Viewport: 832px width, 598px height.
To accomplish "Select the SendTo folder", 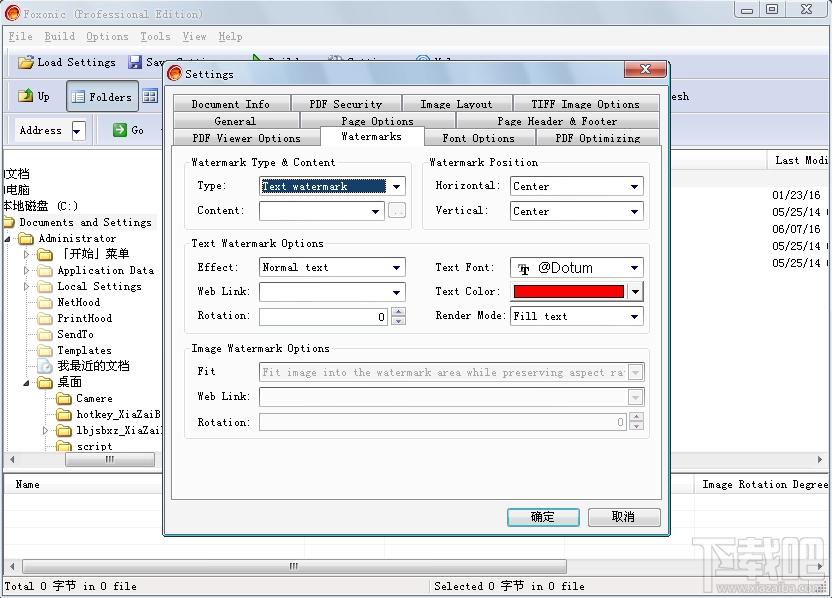I will point(75,334).
